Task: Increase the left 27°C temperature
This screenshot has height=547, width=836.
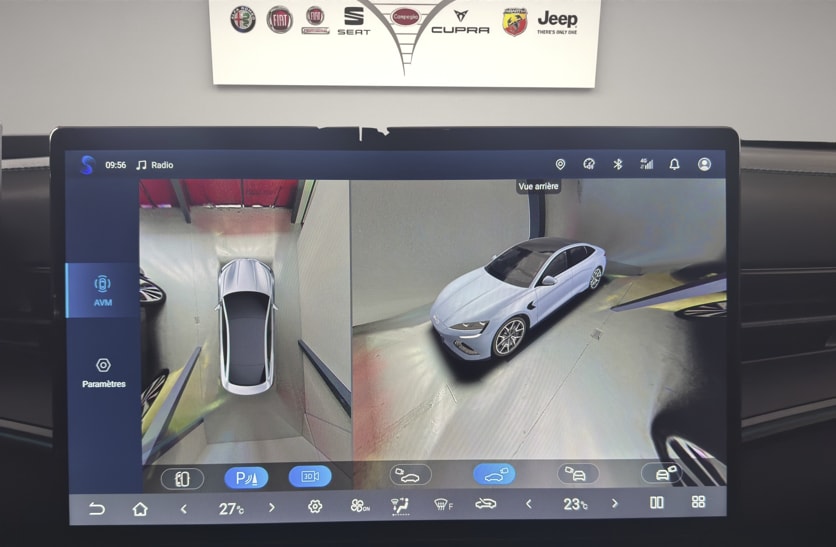Action: [271, 508]
